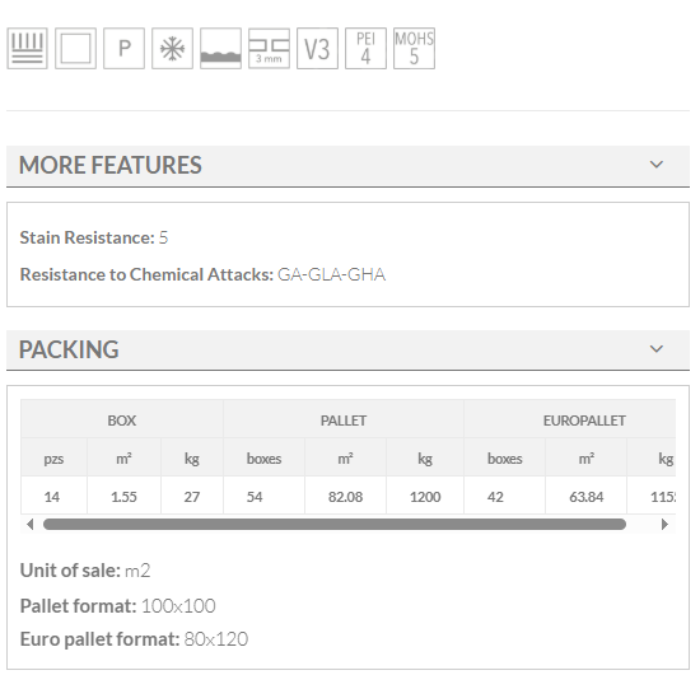Click the BOX column header

(x=122, y=421)
